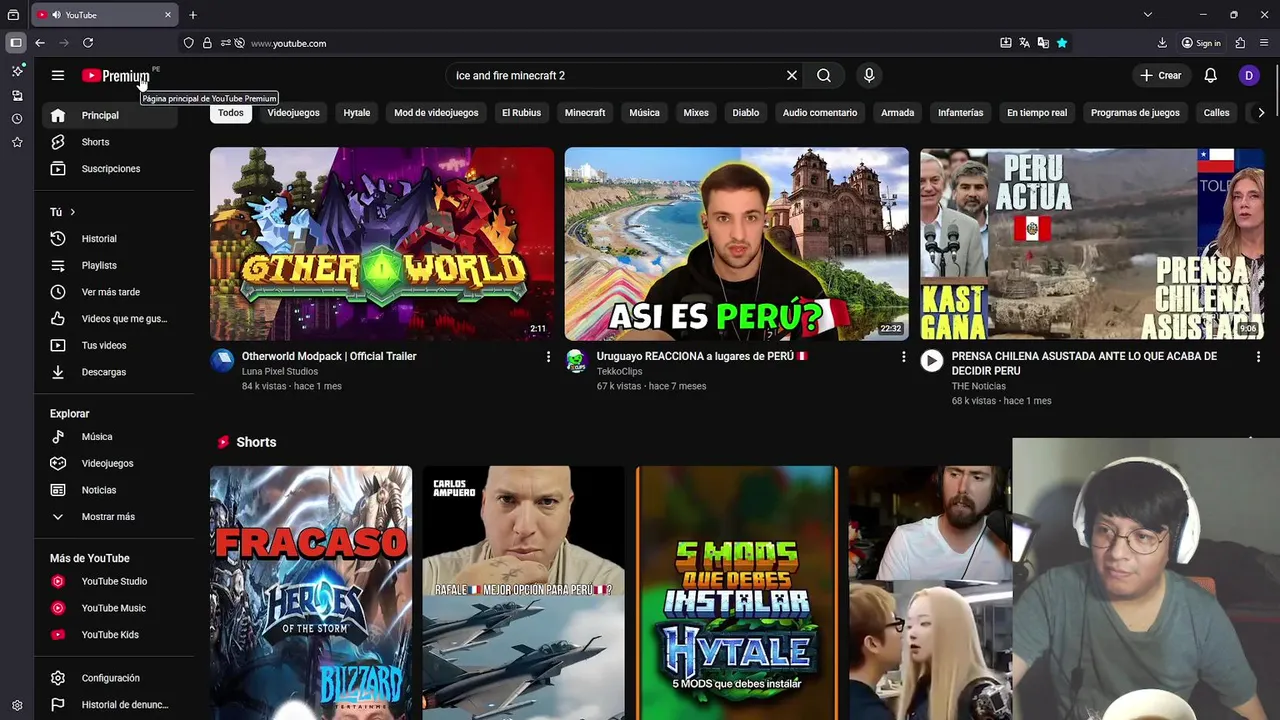Show more chips with the right arrow
This screenshot has width=1280, height=720.
(1261, 113)
